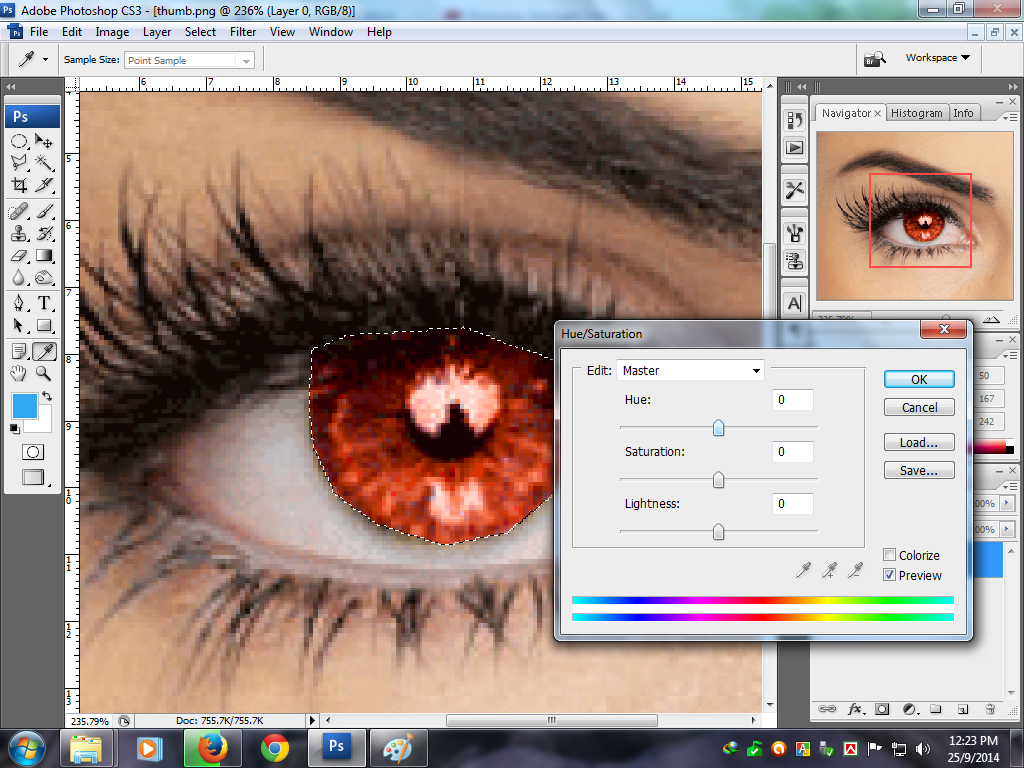1024x768 pixels.
Task: Click the Navigator eye thumbnail preview
Action: click(x=914, y=216)
